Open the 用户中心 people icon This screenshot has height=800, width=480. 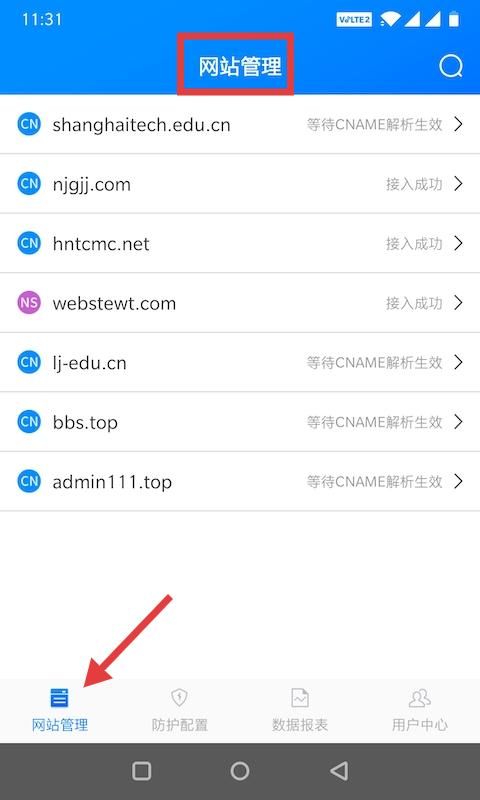pyautogui.click(x=419, y=697)
